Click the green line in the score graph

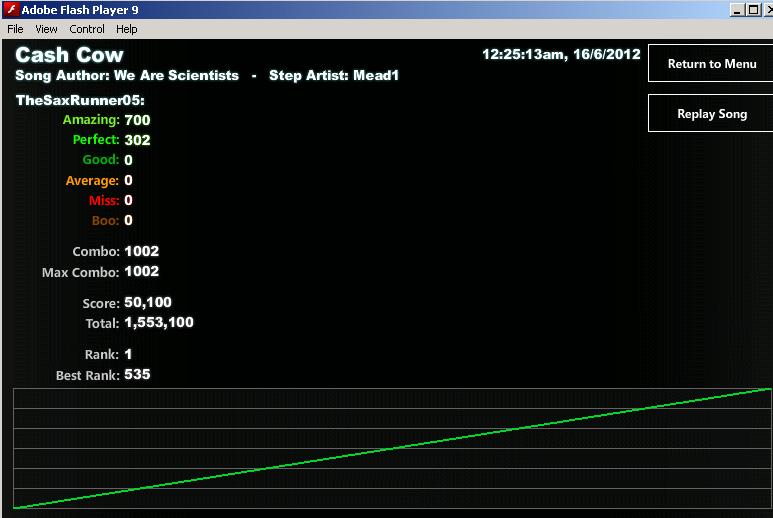(x=392, y=448)
